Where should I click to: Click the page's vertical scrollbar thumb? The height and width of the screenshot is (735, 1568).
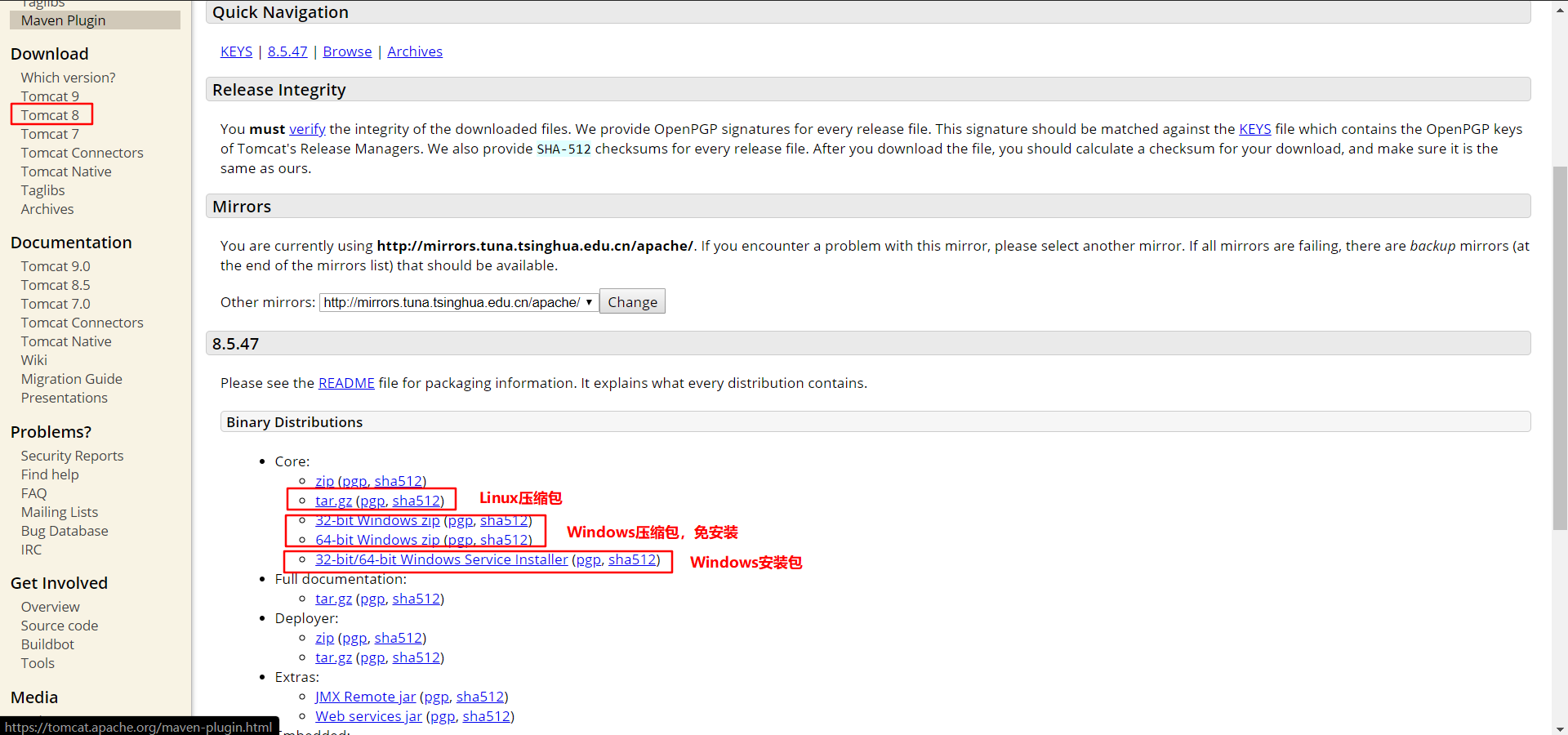(x=1560, y=349)
